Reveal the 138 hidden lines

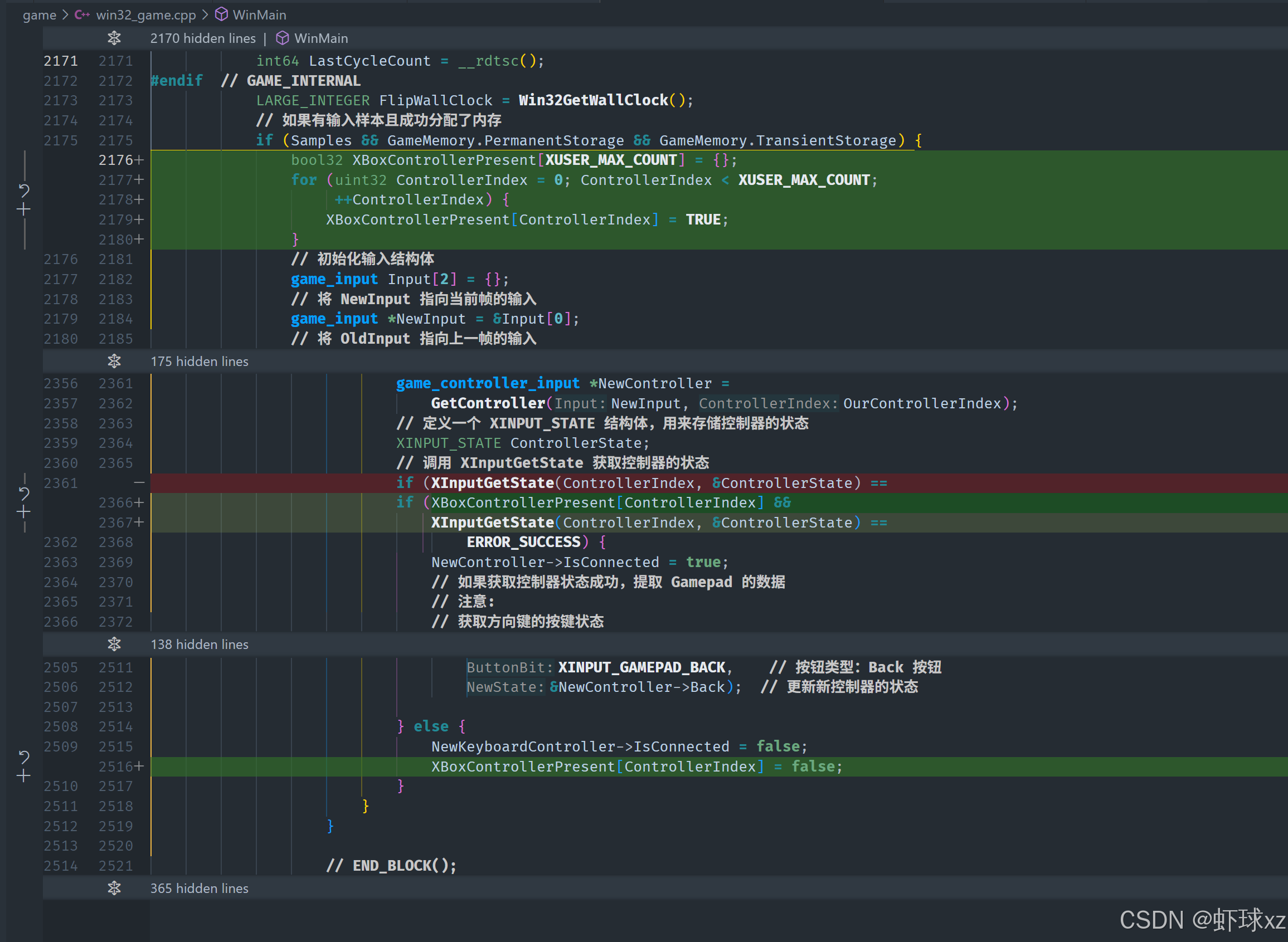(114, 645)
